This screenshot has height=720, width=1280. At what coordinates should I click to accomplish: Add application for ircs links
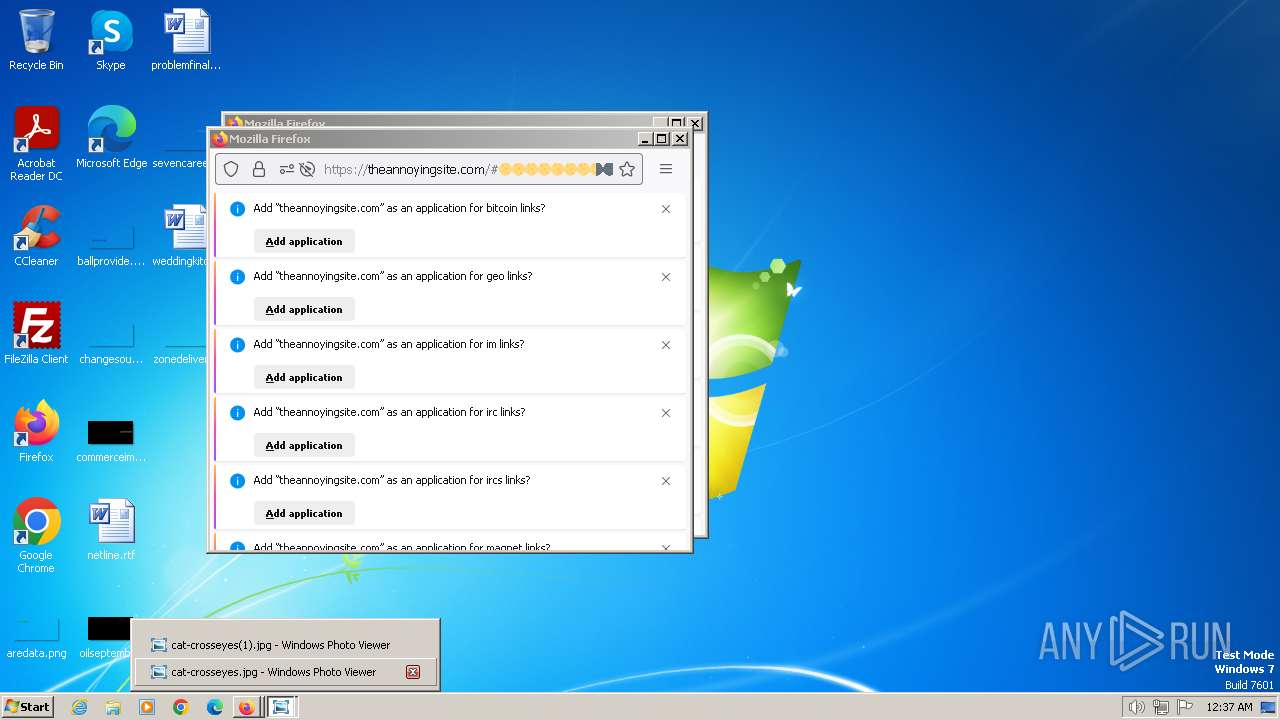(x=304, y=513)
